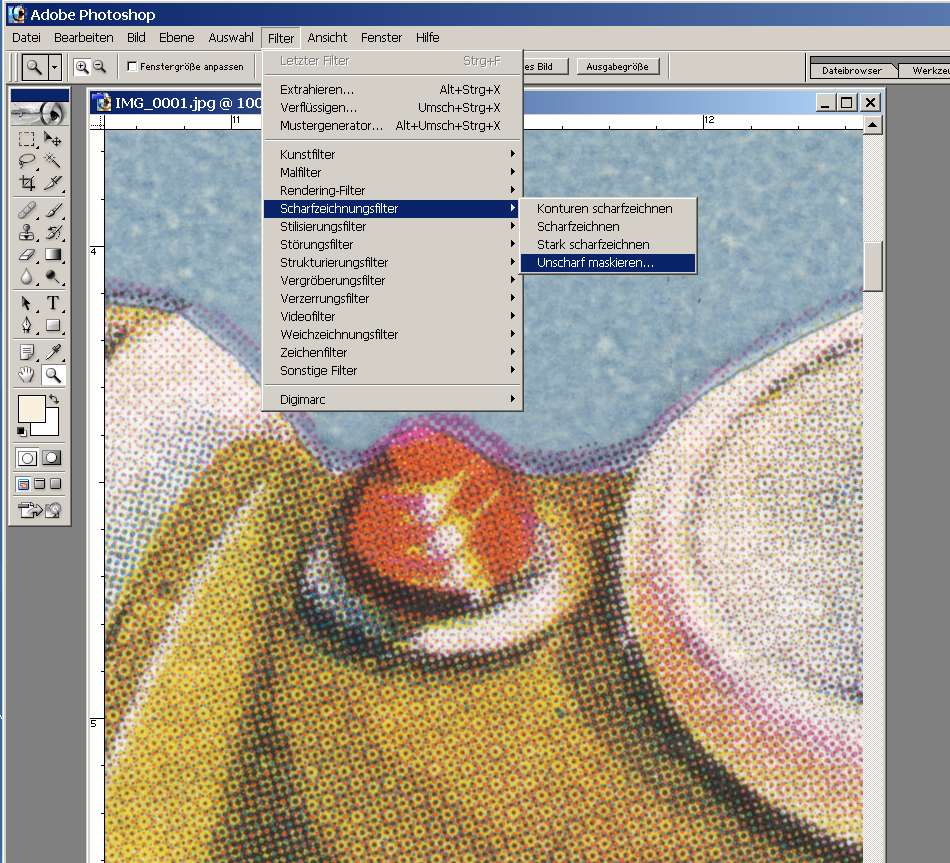Choose Stark scharfzeichnen

[x=608, y=244]
